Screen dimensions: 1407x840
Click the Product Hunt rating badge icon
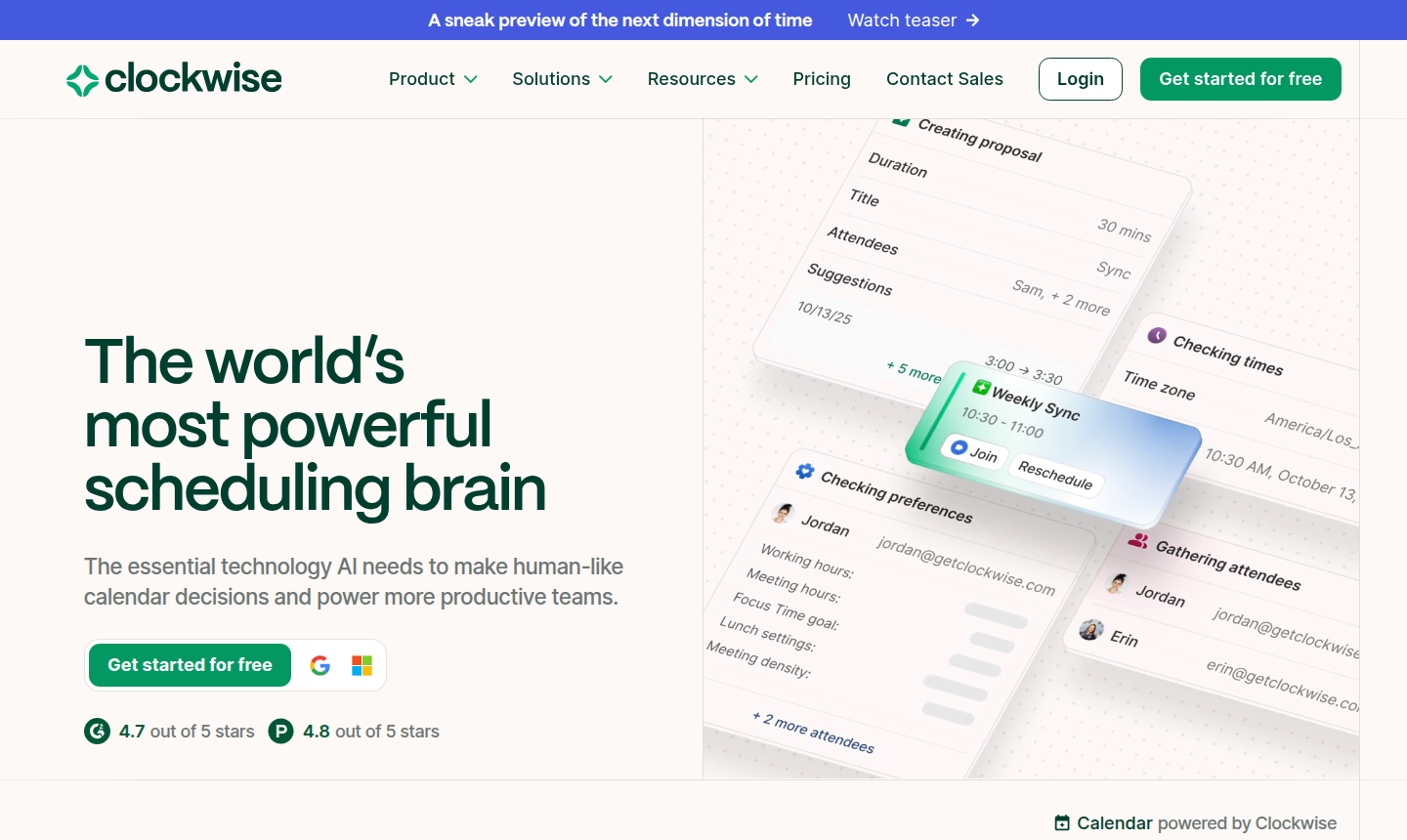[x=280, y=732]
